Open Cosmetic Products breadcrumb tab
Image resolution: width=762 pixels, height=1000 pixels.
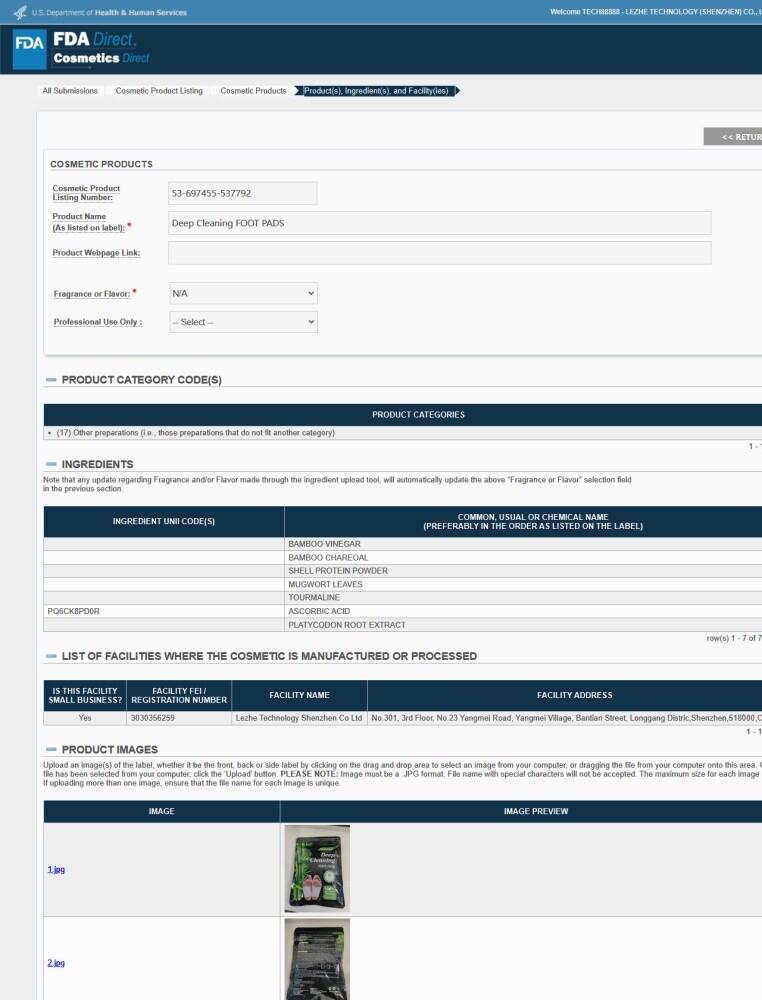coord(253,91)
